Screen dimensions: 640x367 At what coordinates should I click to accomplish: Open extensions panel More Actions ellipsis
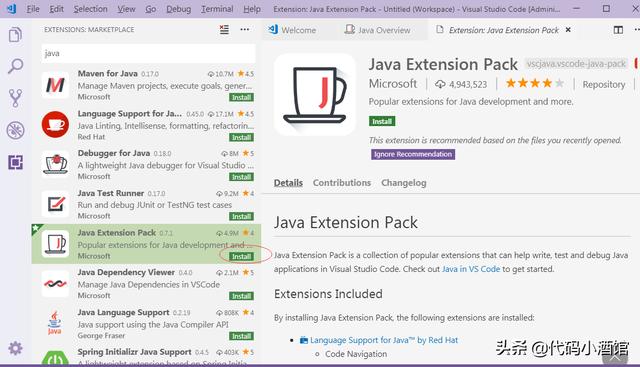click(x=244, y=29)
